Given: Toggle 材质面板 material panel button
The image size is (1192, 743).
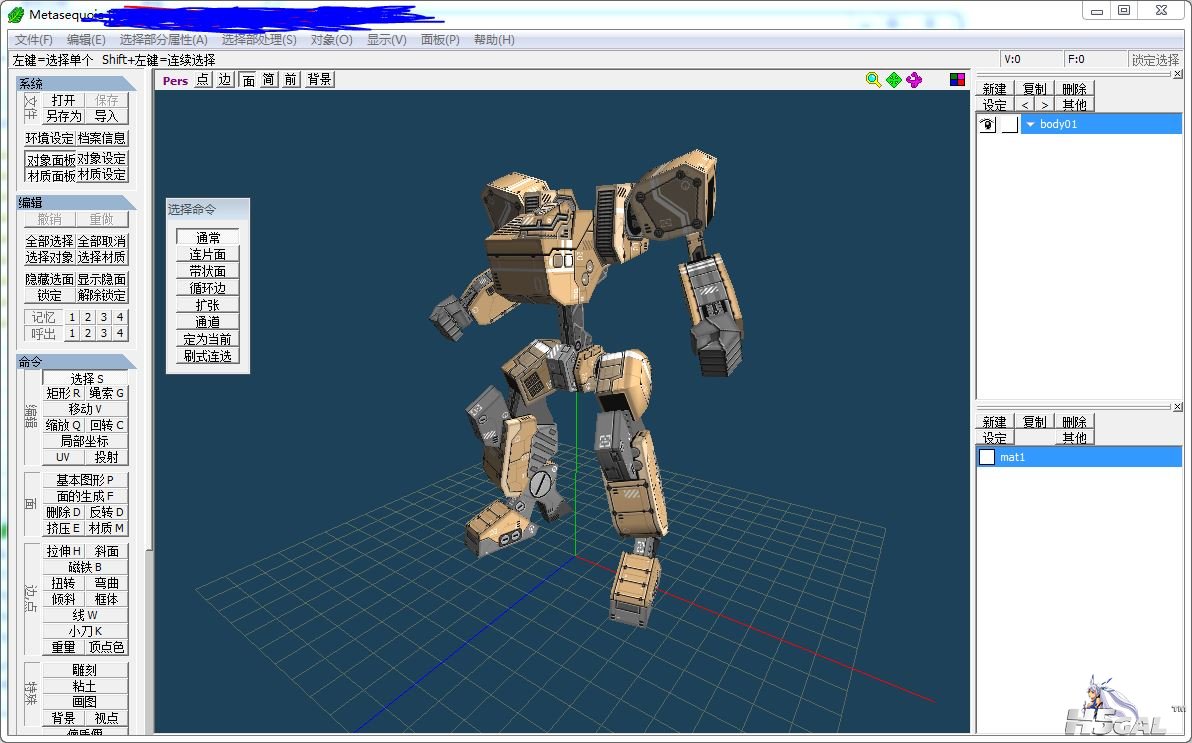Looking at the screenshot, I should coord(50,176).
